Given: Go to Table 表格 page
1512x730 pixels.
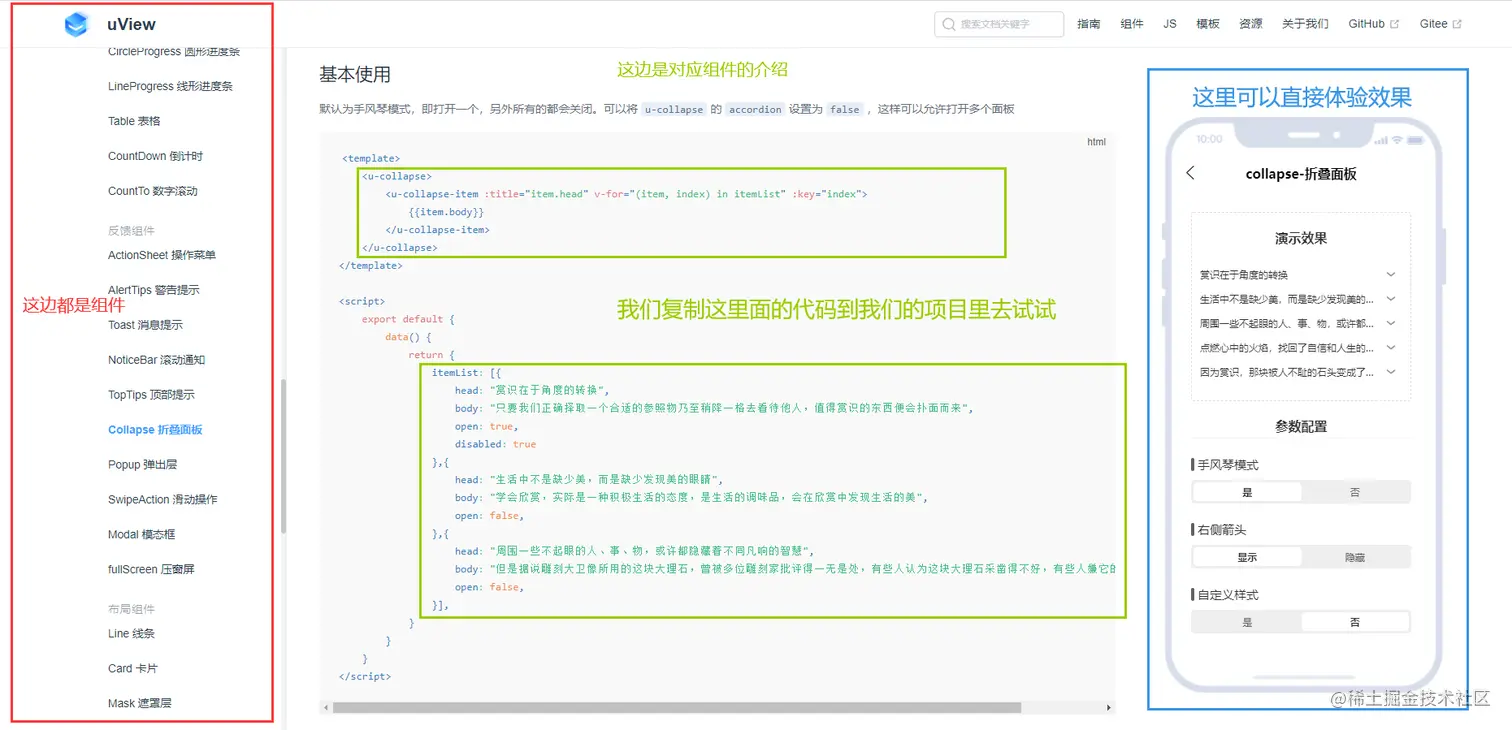Looking at the screenshot, I should pyautogui.click(x=134, y=121).
